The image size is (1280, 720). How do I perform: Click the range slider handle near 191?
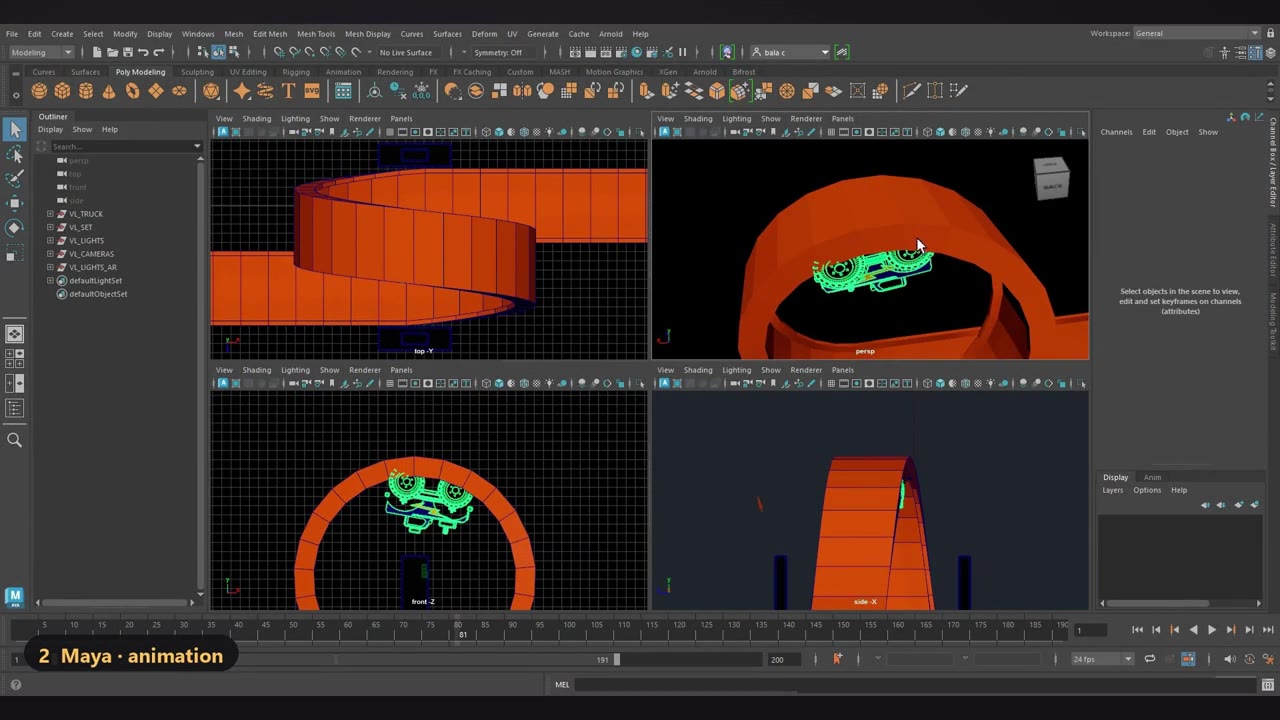[x=616, y=659]
